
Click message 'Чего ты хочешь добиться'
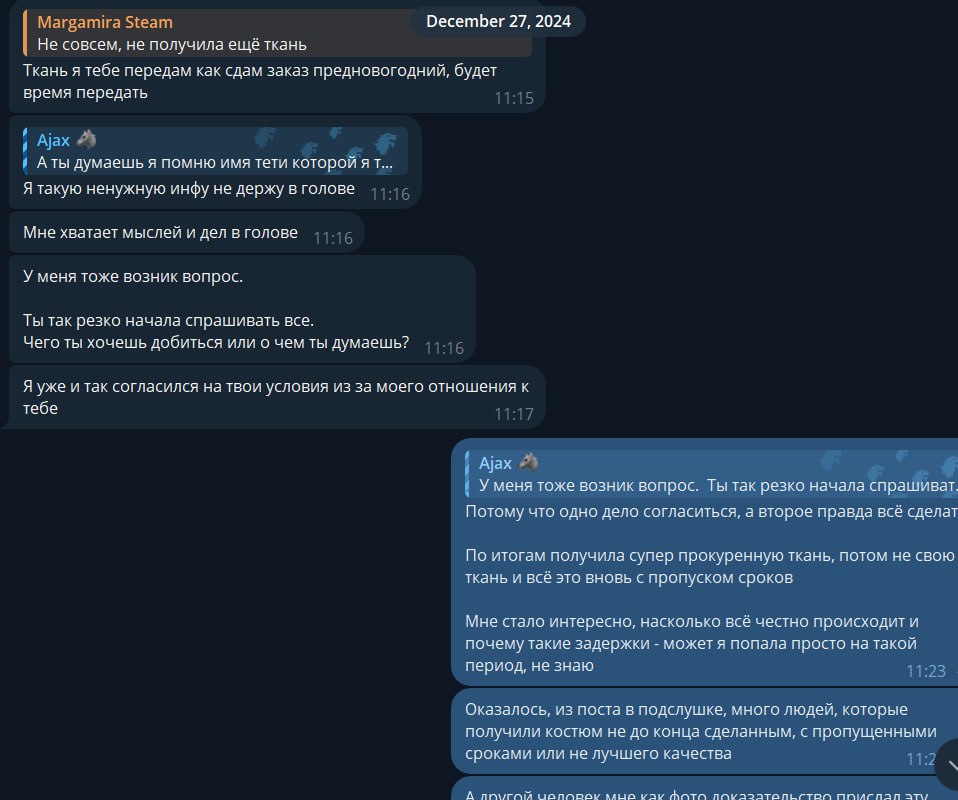[x=216, y=342]
